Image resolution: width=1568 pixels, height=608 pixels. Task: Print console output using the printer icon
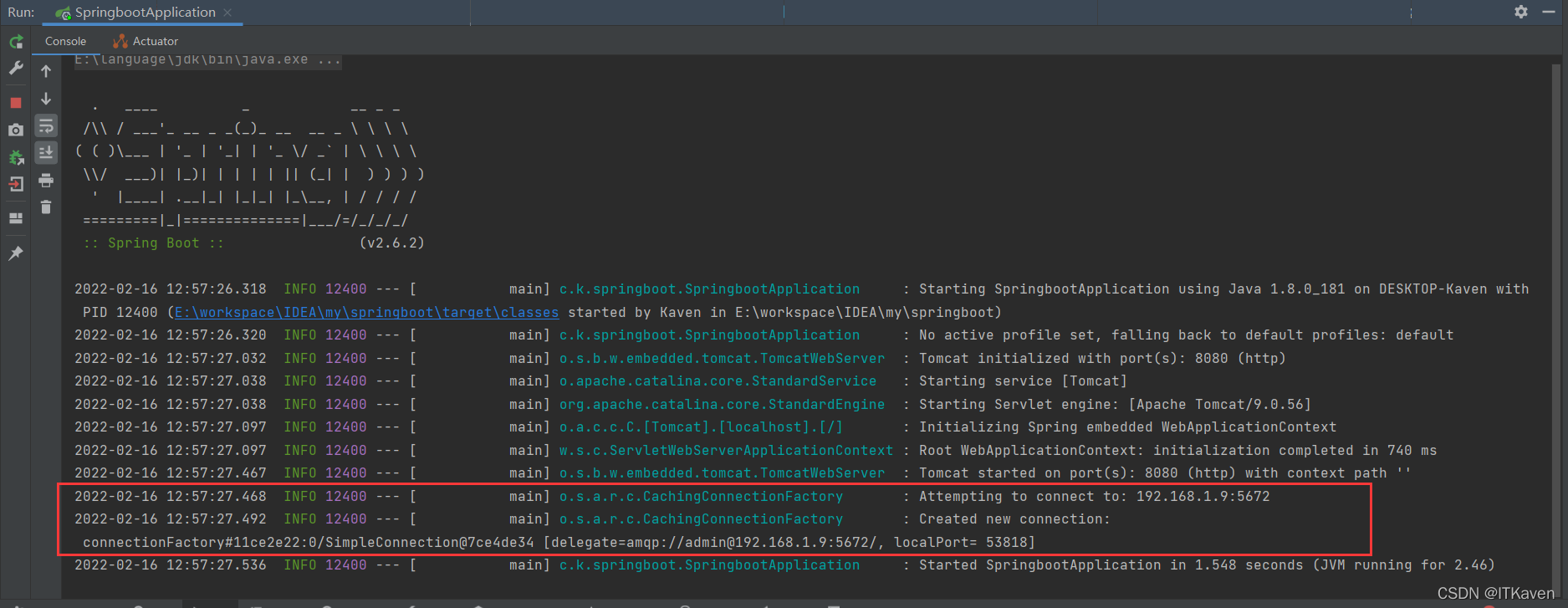pos(46,180)
